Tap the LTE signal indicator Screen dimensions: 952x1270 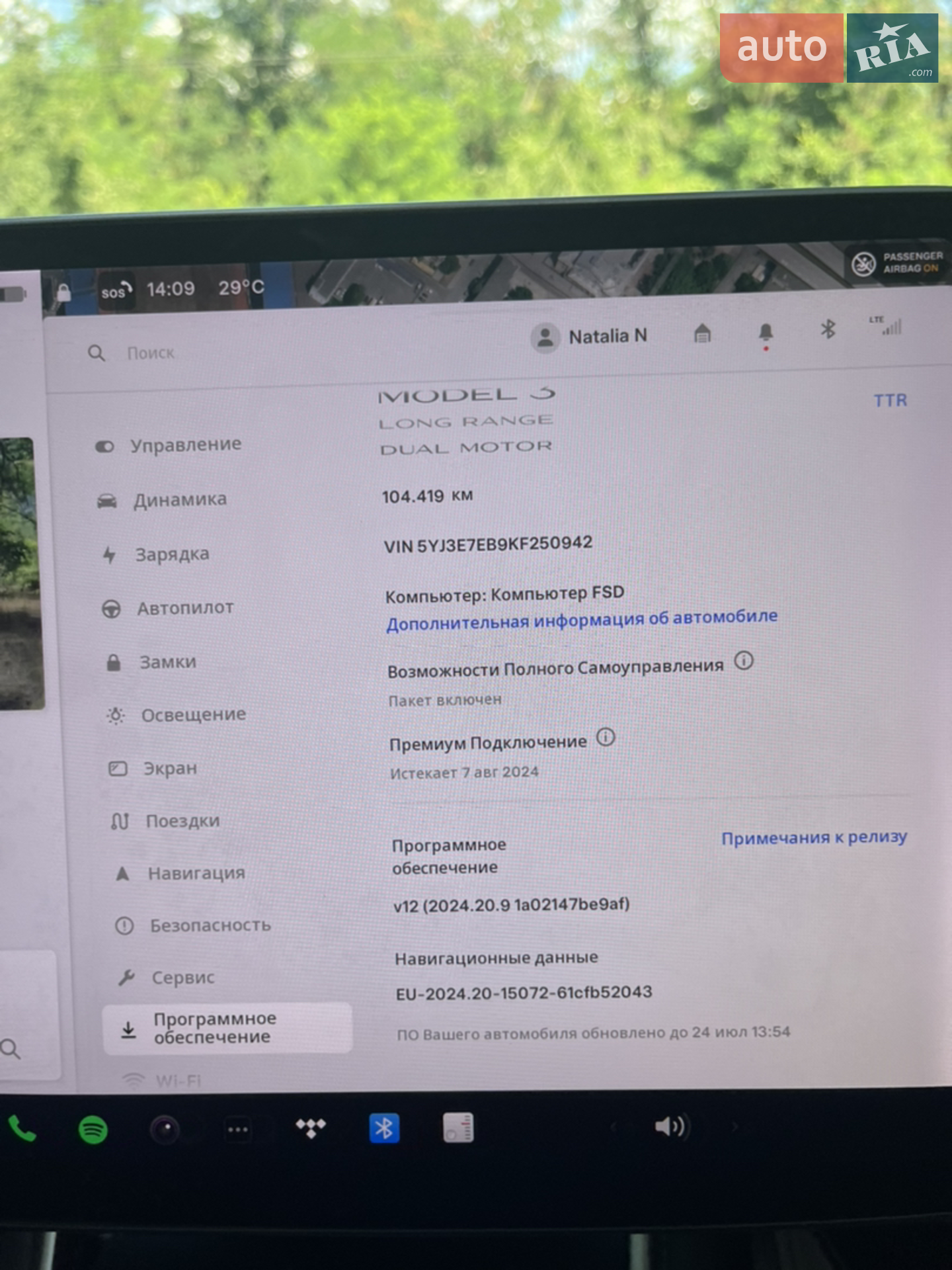point(886,325)
